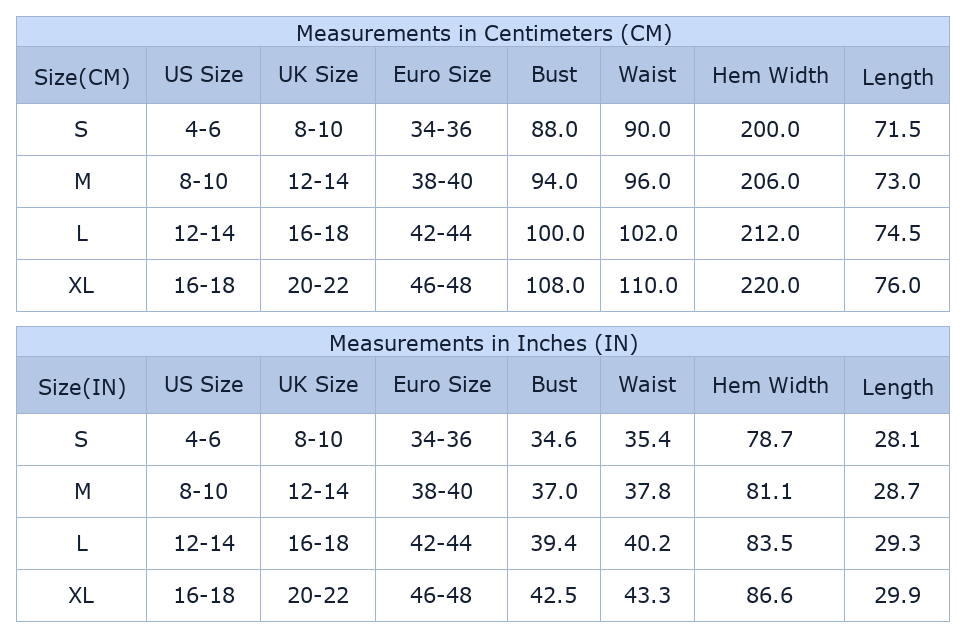Click the Length header in inches table
965x642 pixels.
[897, 387]
